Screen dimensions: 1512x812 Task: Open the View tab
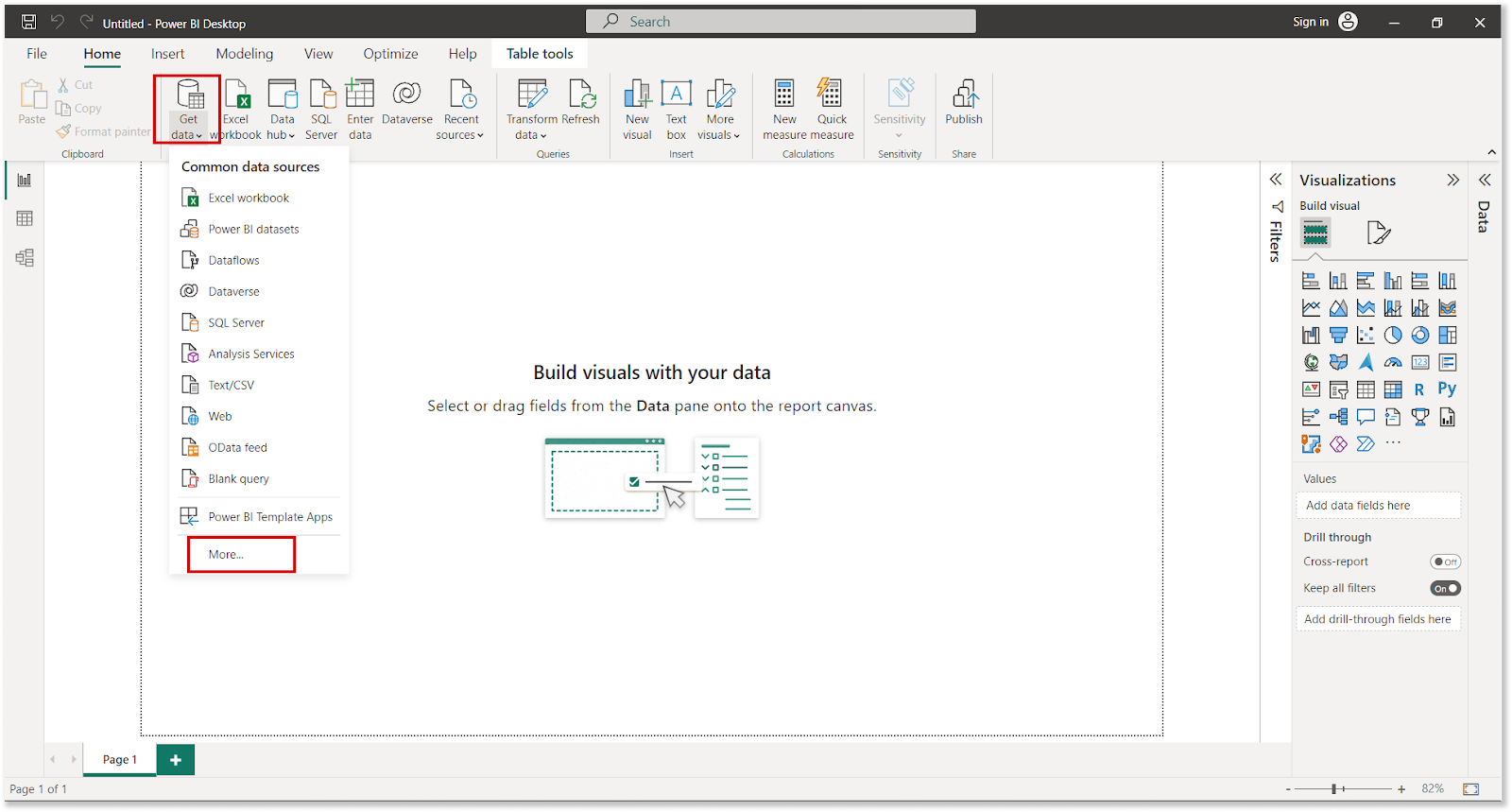pyautogui.click(x=318, y=54)
